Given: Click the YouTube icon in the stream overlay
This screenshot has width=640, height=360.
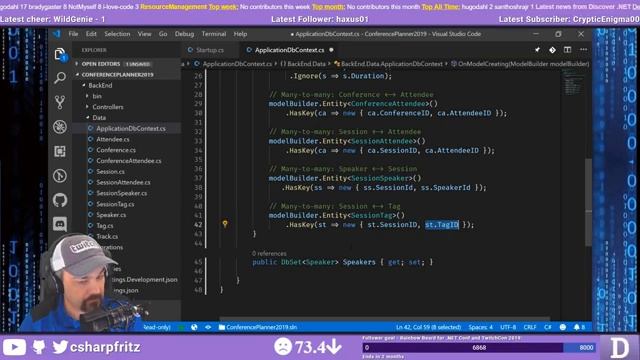Looking at the screenshot, I should click(x=14, y=347).
